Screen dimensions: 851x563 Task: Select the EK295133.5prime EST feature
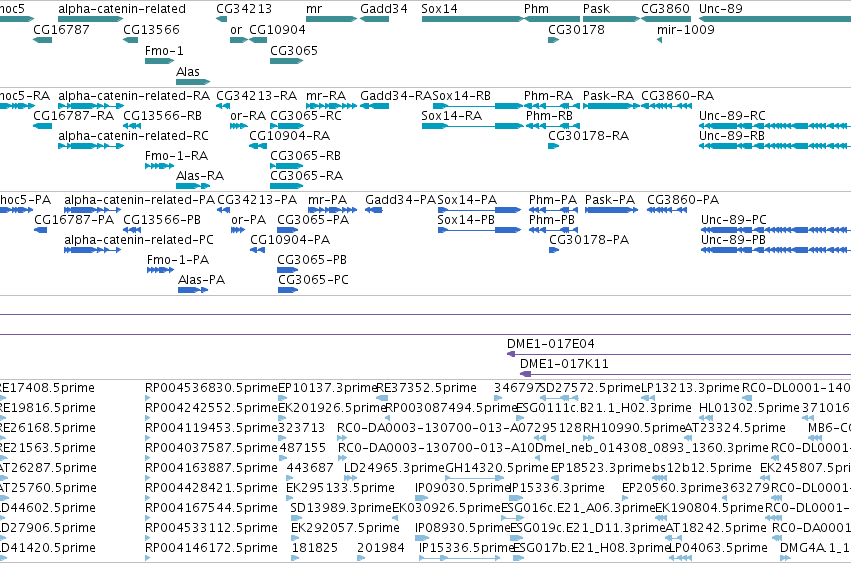tap(289, 498)
